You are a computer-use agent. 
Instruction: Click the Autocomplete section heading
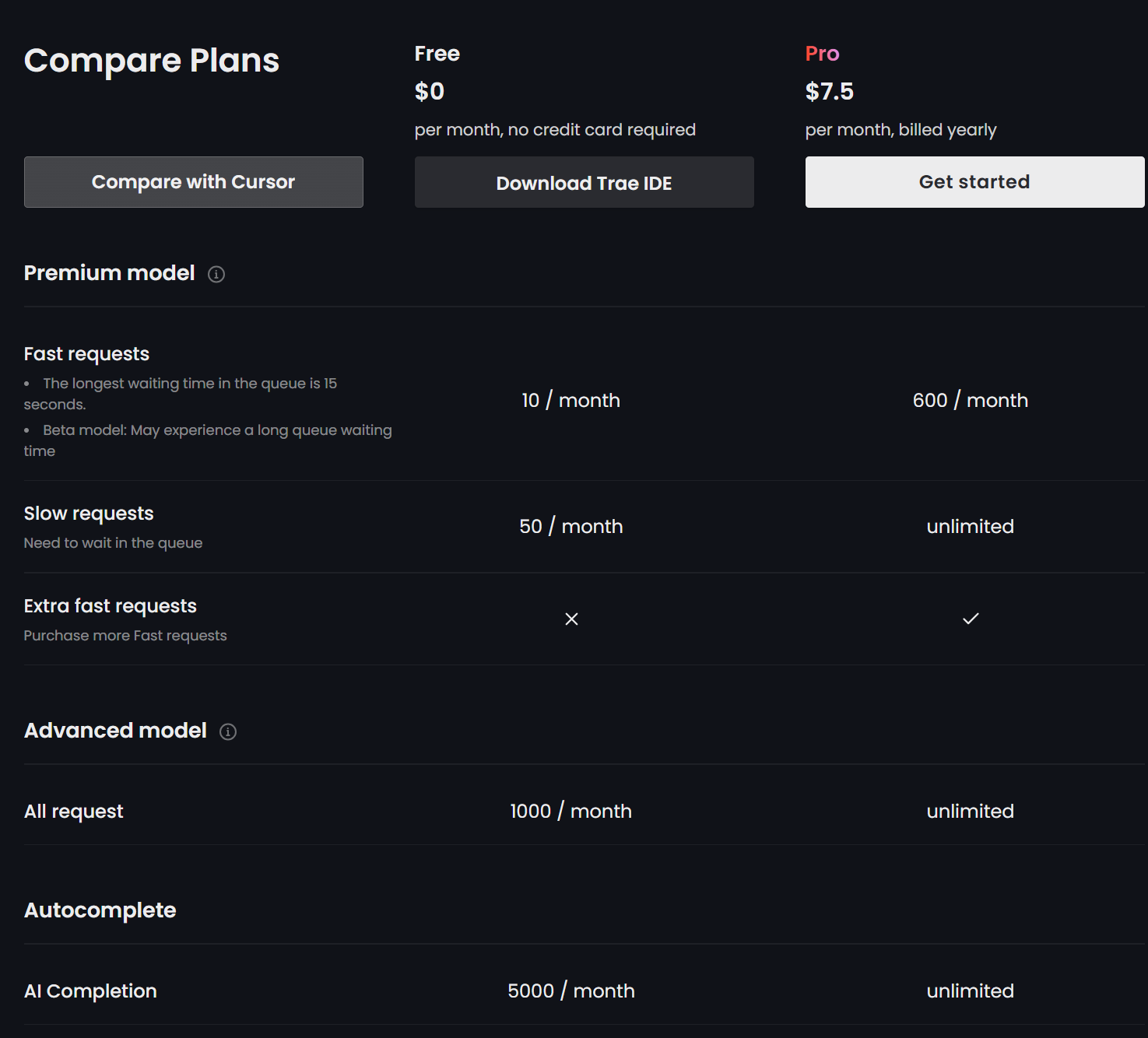point(100,910)
